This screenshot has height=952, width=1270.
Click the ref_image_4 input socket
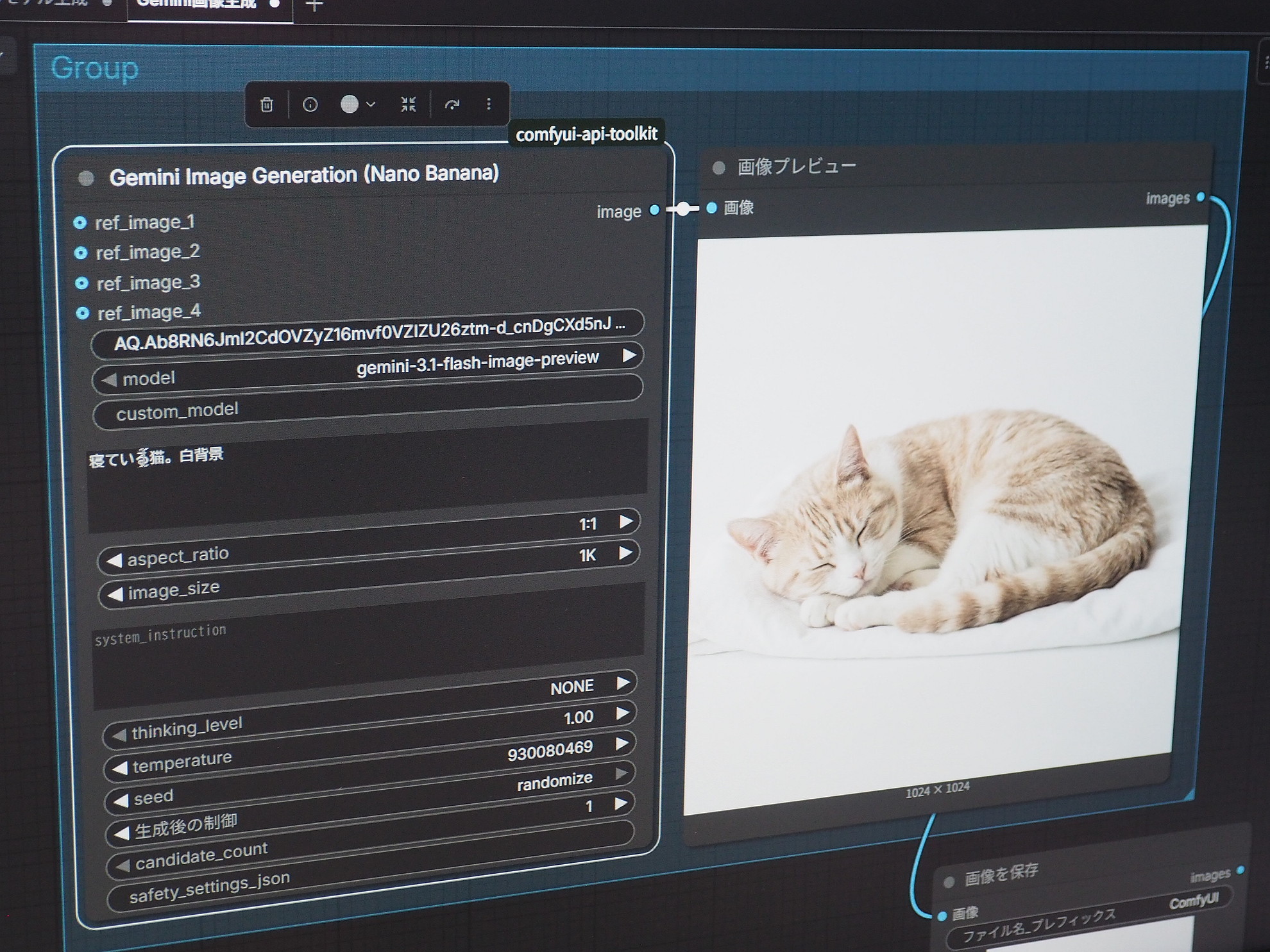82,313
